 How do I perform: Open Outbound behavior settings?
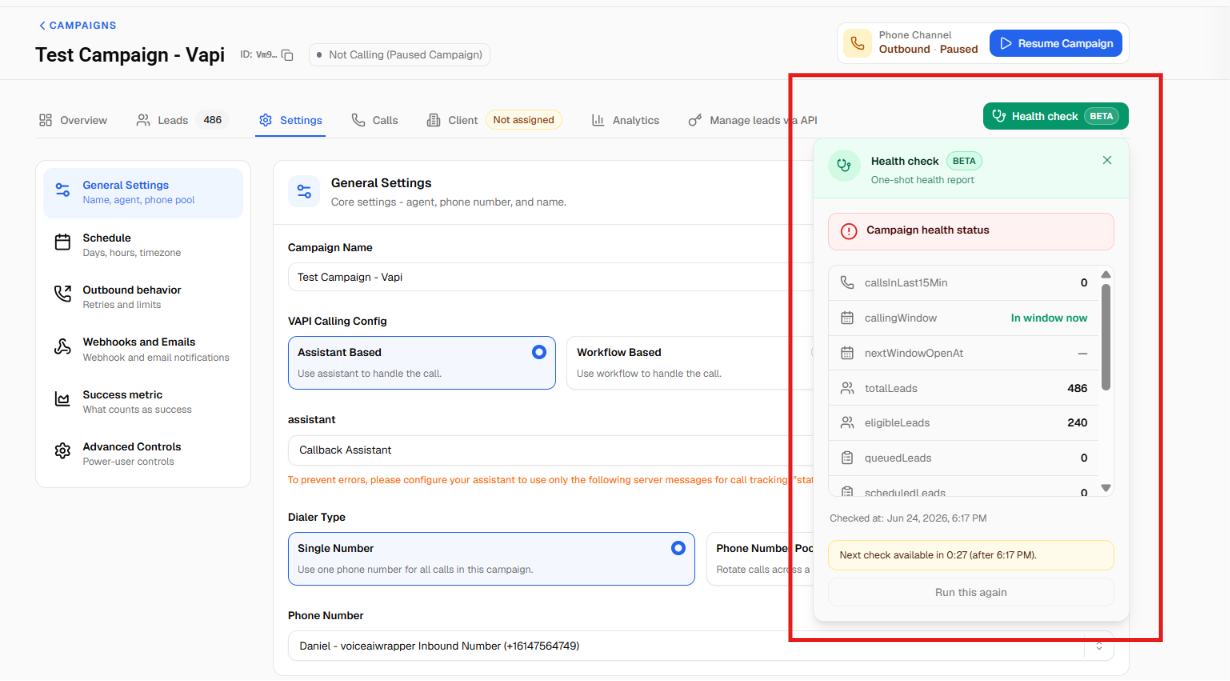(x=143, y=297)
